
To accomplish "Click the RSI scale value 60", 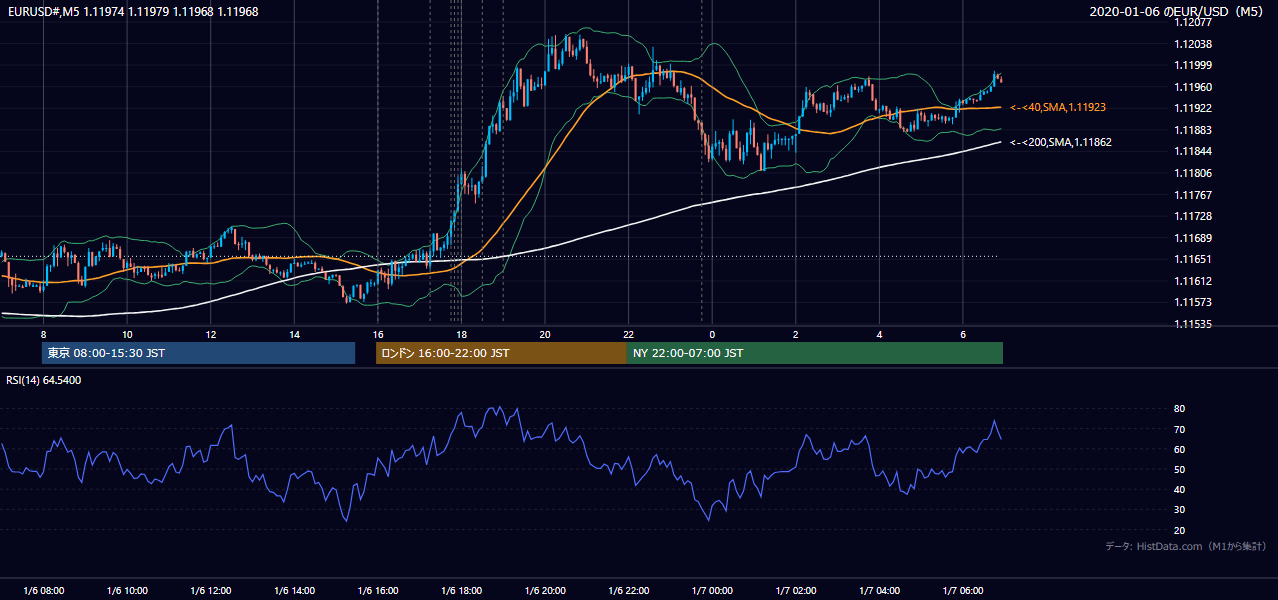I will [1179, 449].
